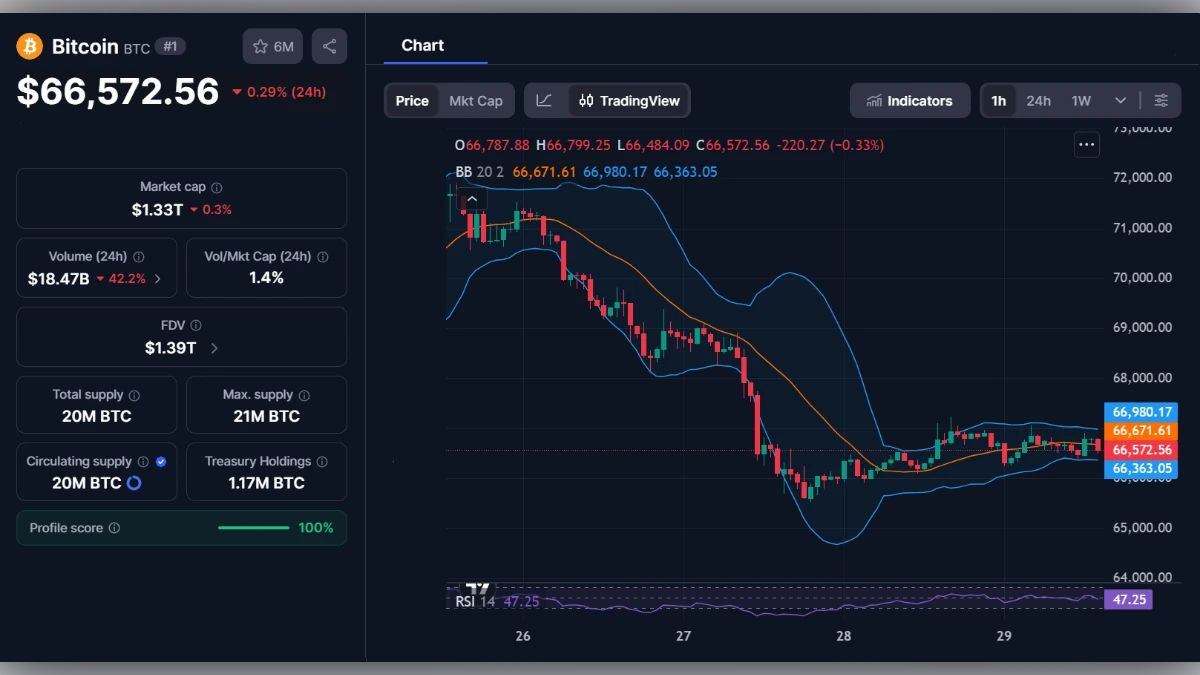Open chart settings via sliders icon

(1161, 100)
